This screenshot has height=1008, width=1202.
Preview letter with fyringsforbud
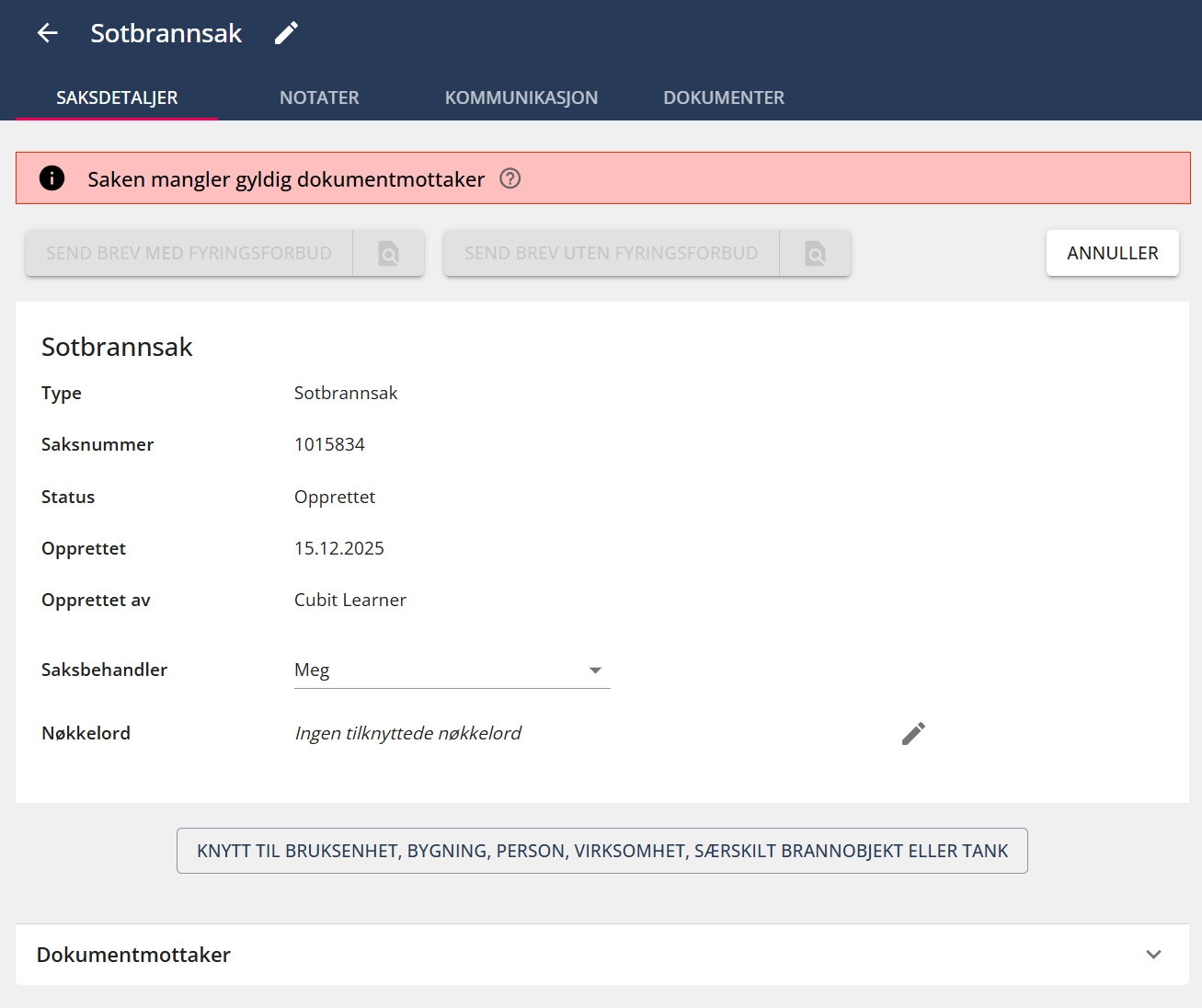click(388, 253)
